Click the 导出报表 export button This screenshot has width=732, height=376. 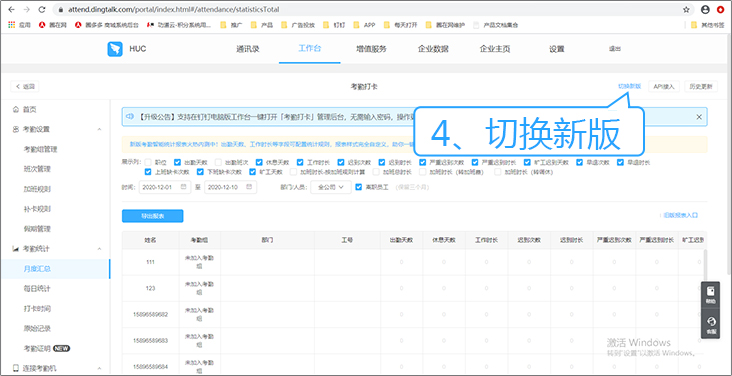(152, 216)
